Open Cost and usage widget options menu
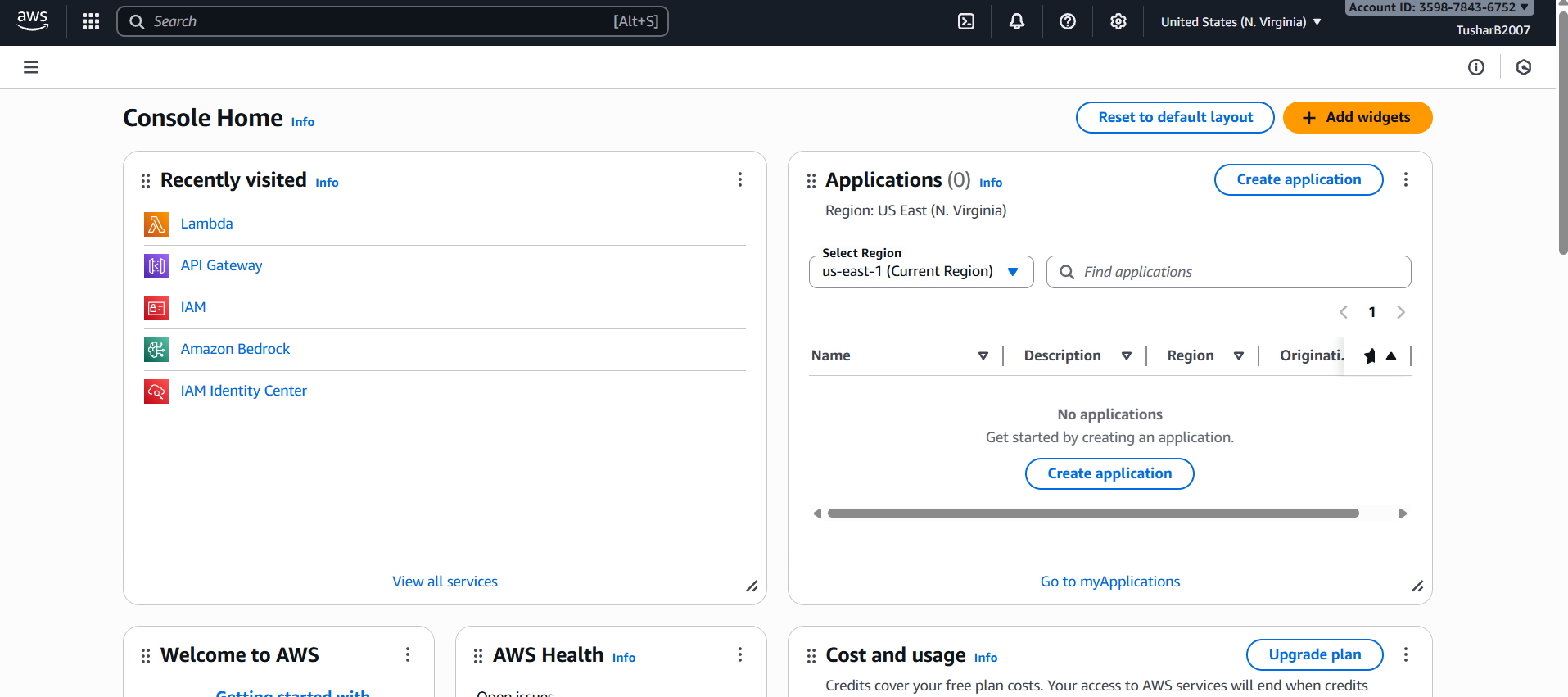 click(x=1406, y=654)
